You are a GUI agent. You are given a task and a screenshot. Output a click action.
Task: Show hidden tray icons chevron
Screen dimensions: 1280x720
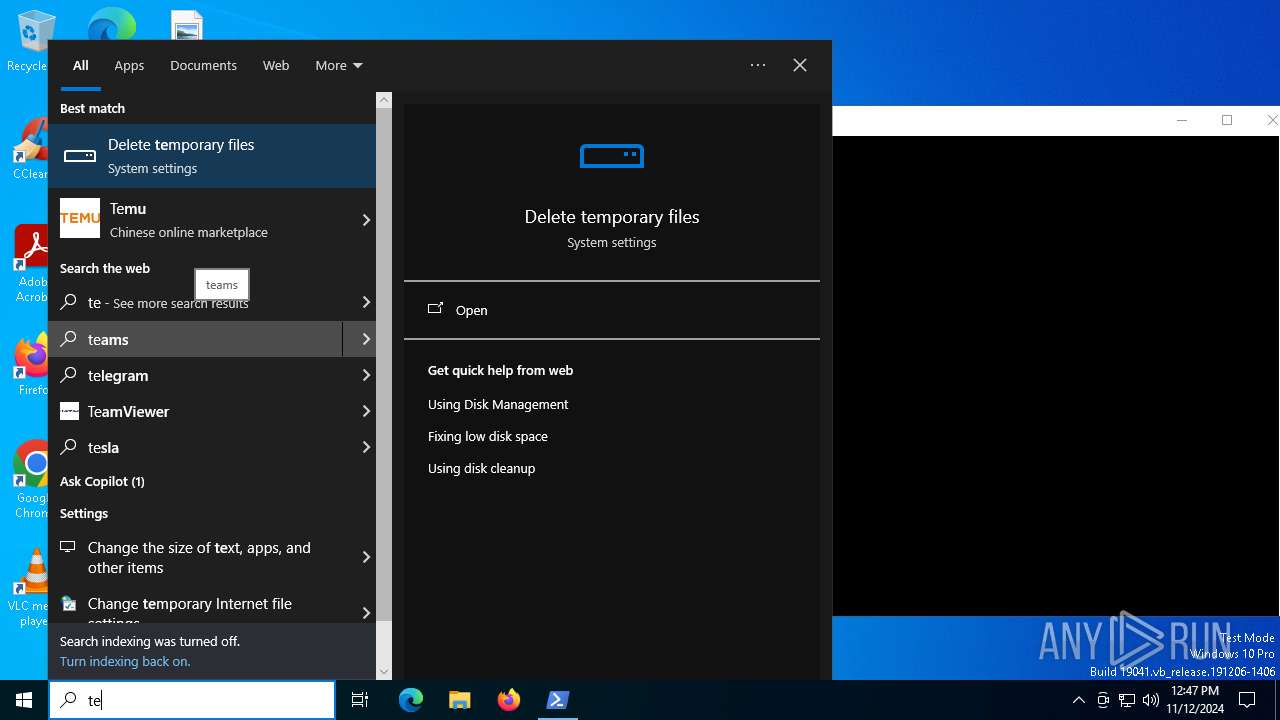pyautogui.click(x=1078, y=700)
